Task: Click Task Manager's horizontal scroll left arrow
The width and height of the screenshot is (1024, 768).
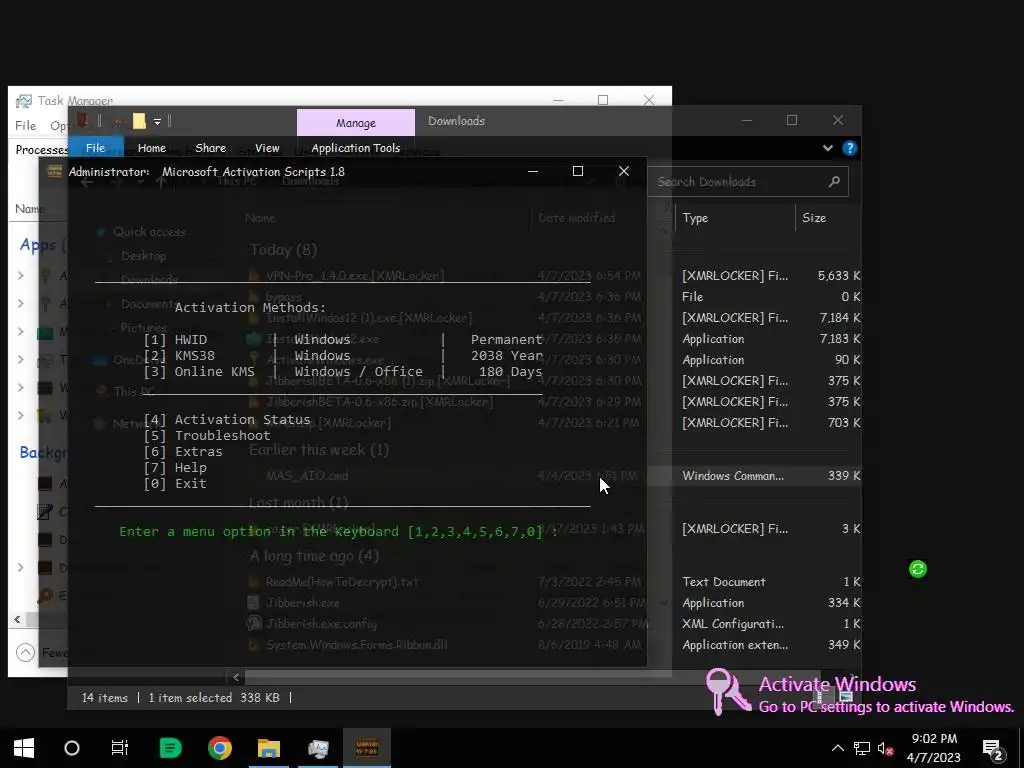Action: (18, 619)
